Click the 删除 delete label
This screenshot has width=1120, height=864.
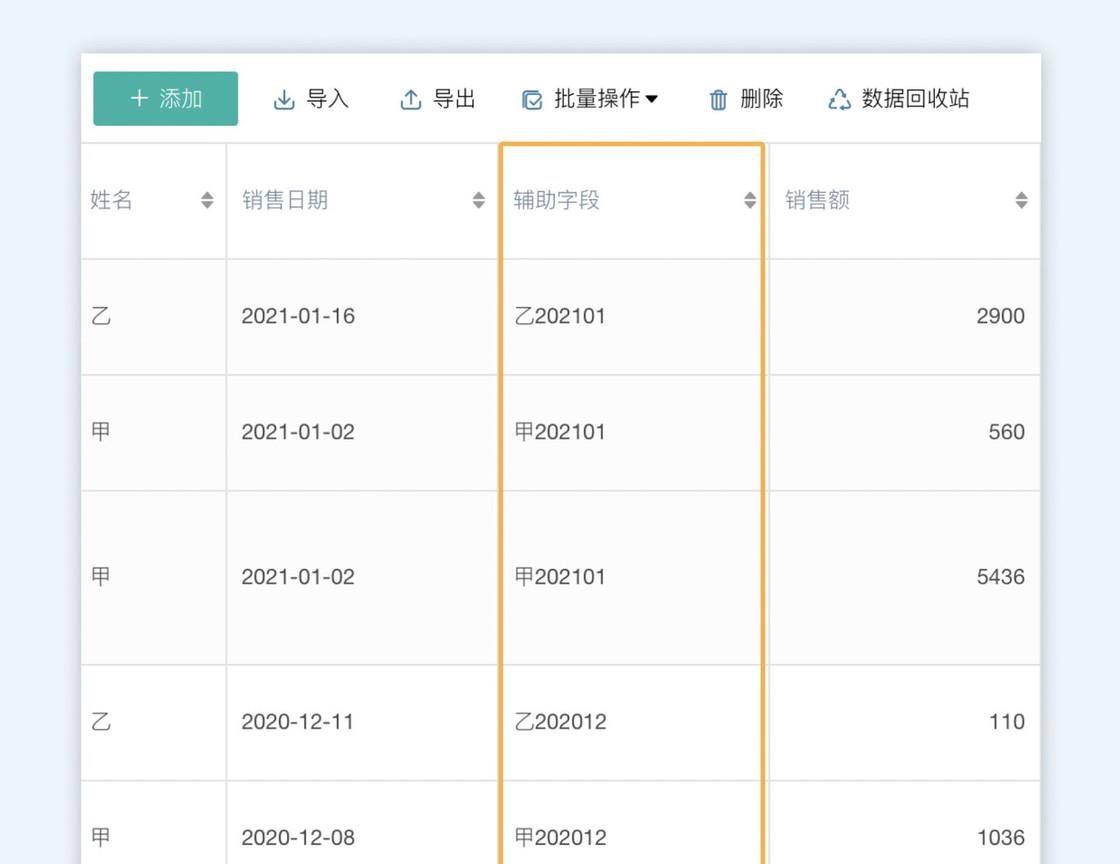click(x=761, y=99)
